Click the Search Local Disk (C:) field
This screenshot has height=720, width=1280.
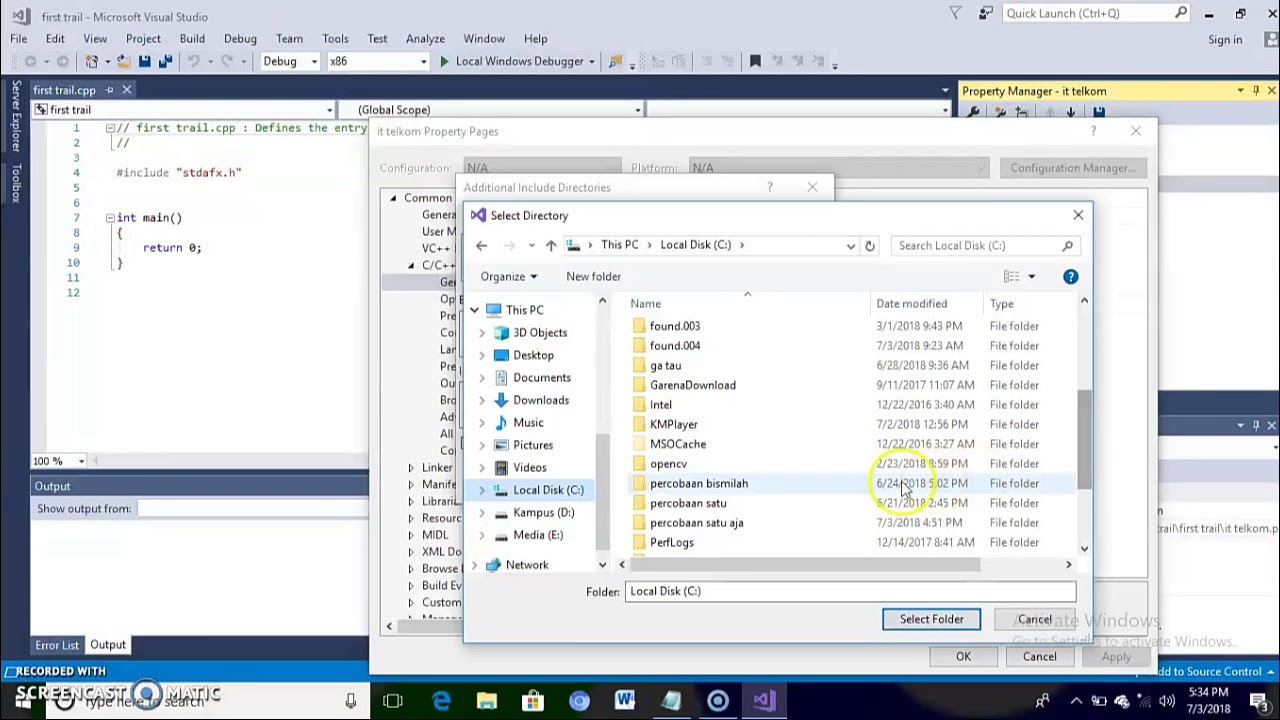click(x=985, y=245)
